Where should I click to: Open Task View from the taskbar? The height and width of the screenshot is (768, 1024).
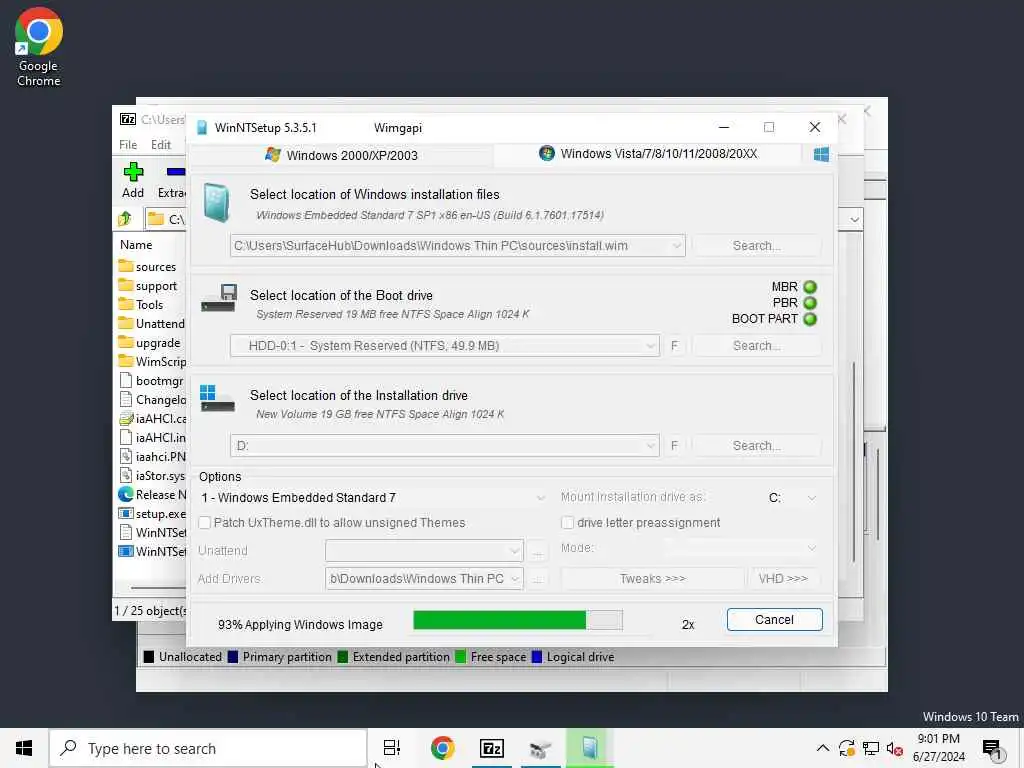[x=392, y=748]
